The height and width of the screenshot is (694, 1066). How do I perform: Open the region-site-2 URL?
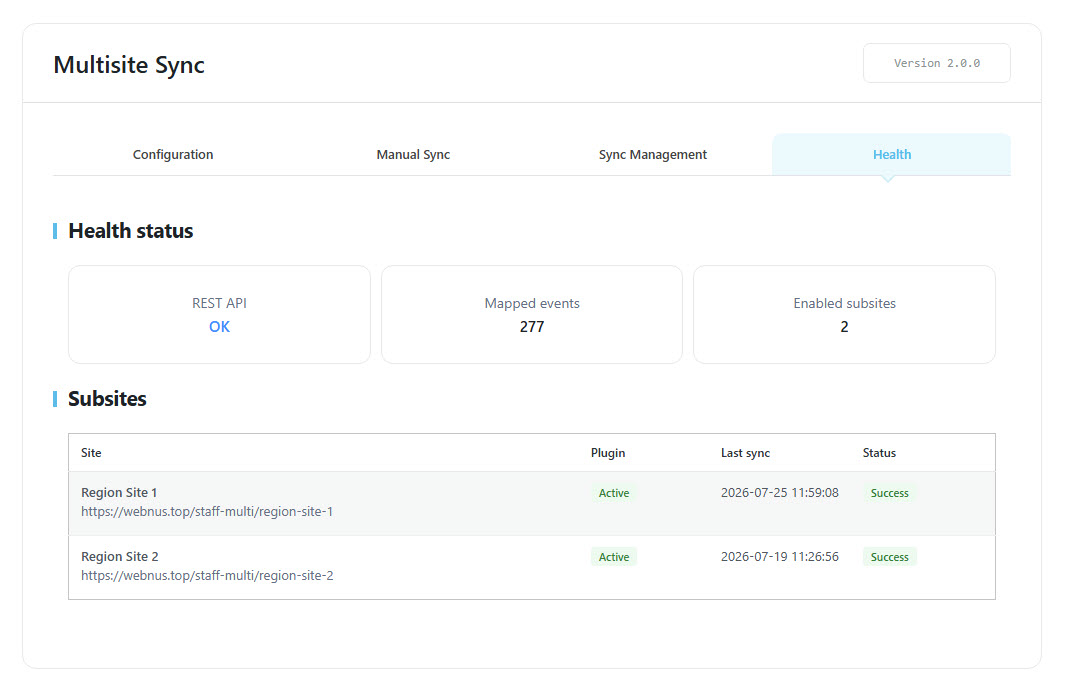pos(207,575)
